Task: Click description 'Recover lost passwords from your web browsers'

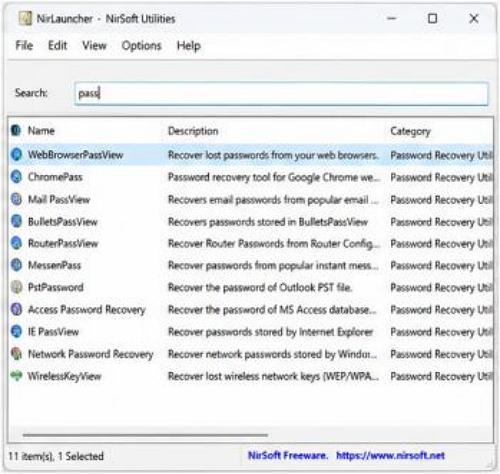Action: (273, 155)
